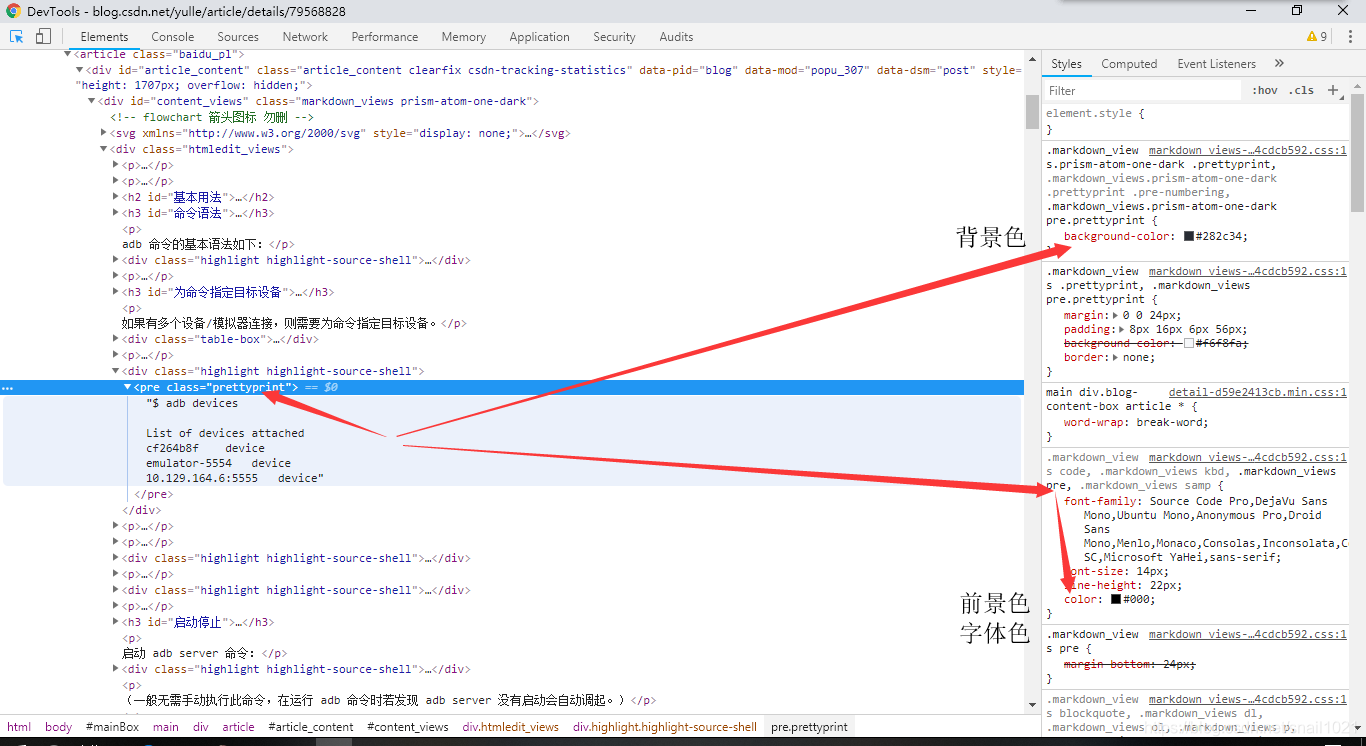Click the ellipsis beside the selected pre element

8,387
